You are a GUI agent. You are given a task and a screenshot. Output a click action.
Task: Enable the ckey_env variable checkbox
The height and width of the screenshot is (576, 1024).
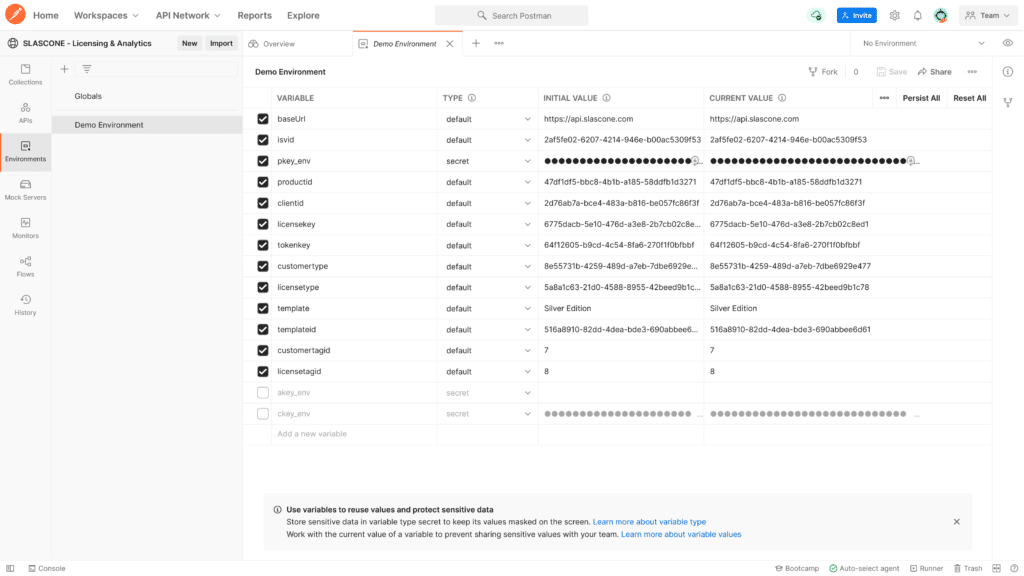tap(263, 413)
